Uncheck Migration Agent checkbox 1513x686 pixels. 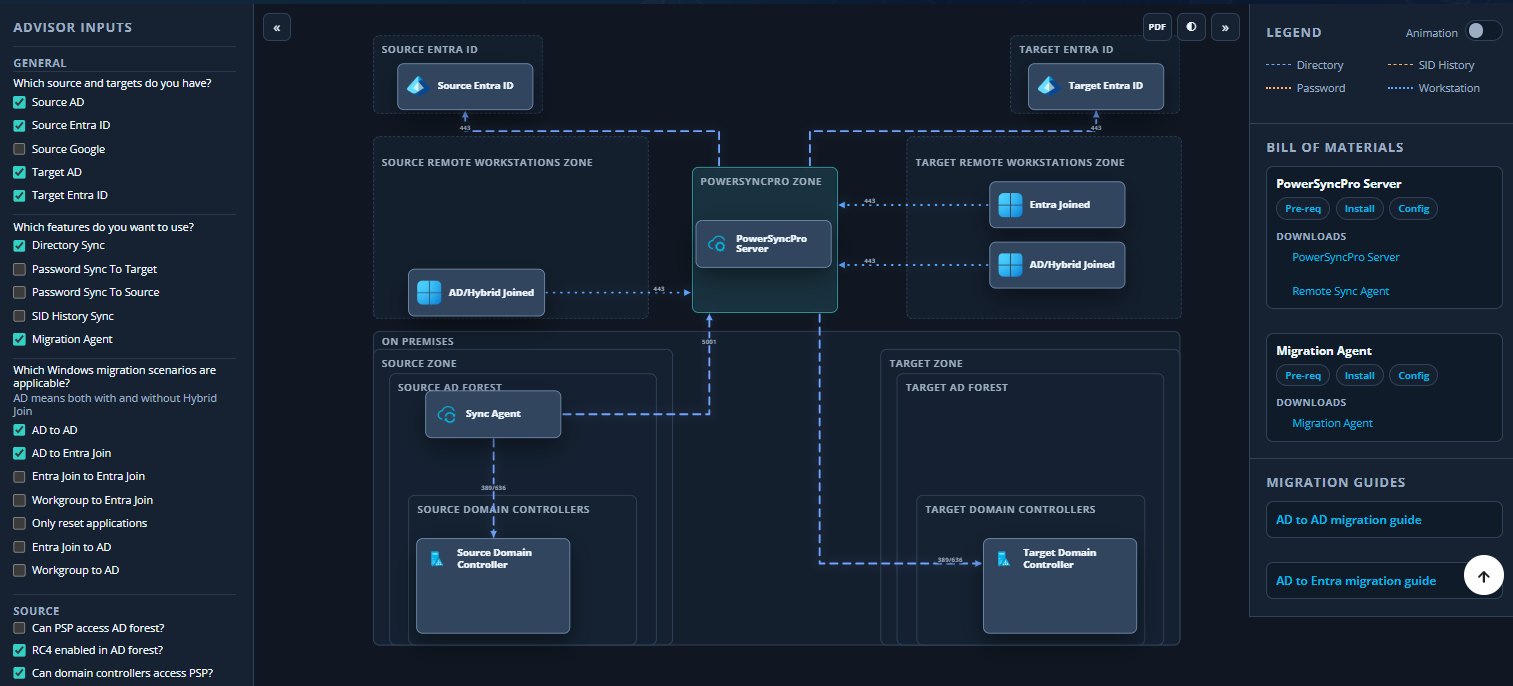(x=19, y=339)
